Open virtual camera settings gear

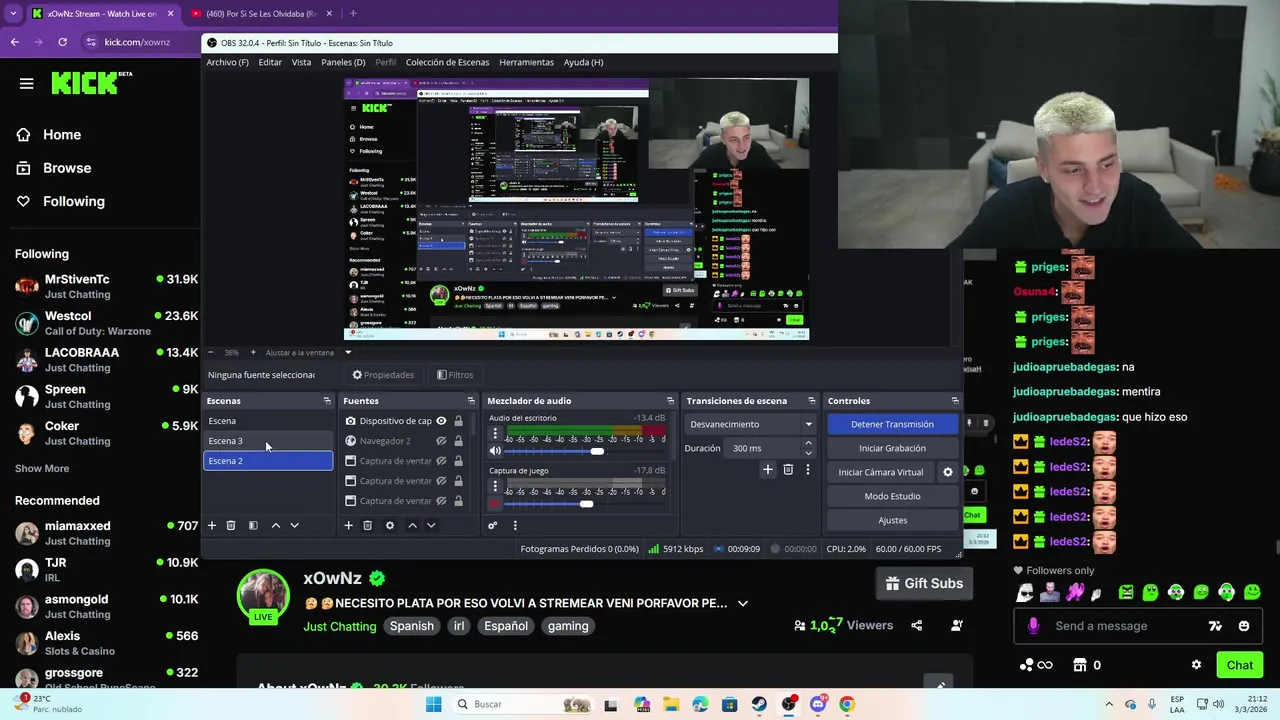(x=948, y=472)
